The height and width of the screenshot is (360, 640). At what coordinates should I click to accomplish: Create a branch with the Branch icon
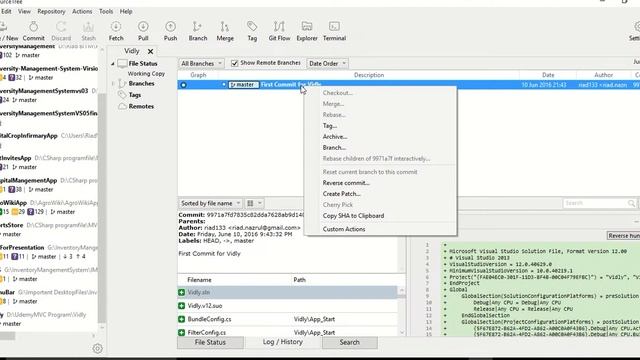198,31
